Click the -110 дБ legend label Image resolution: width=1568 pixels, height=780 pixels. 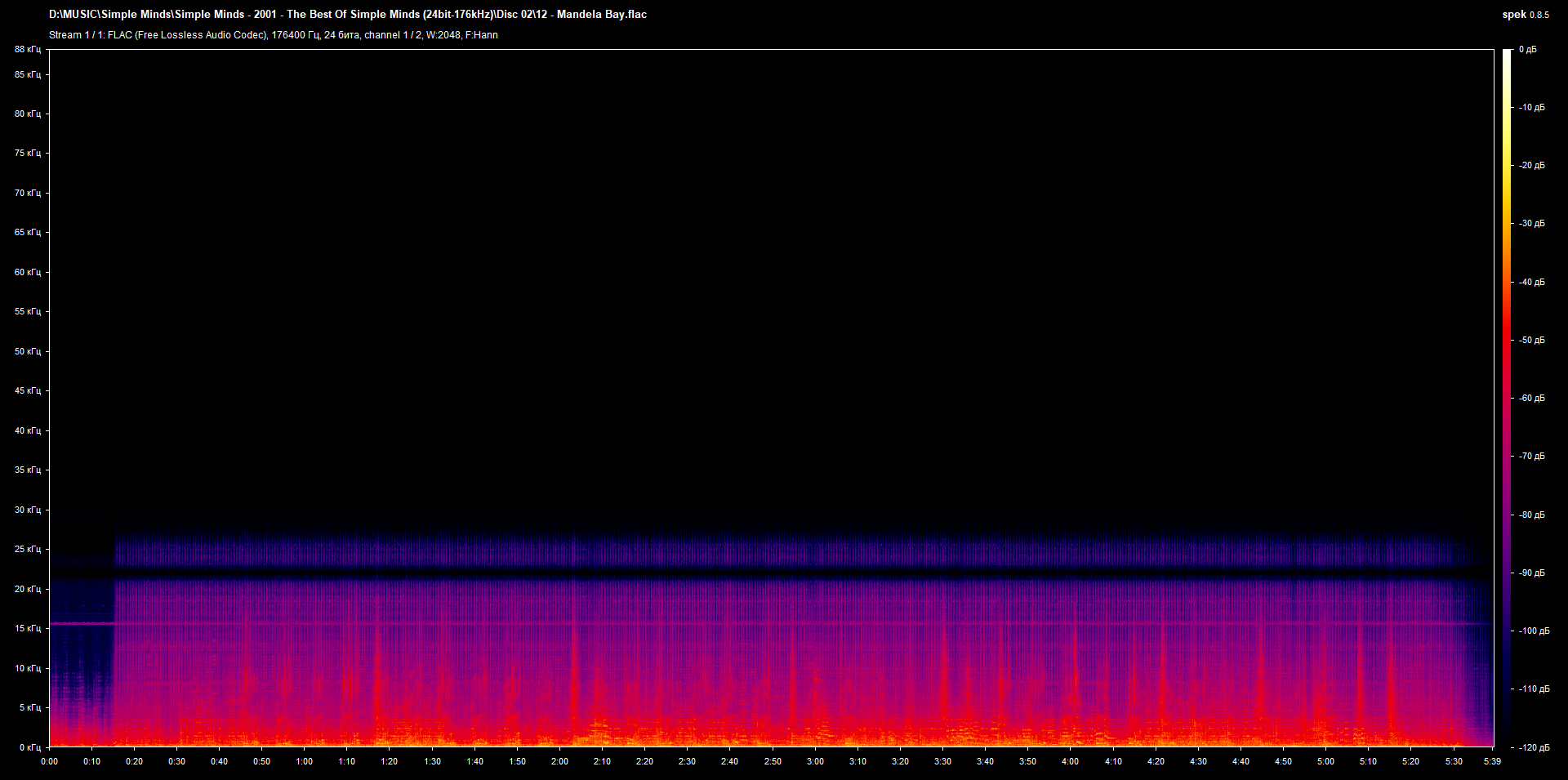(x=1535, y=689)
